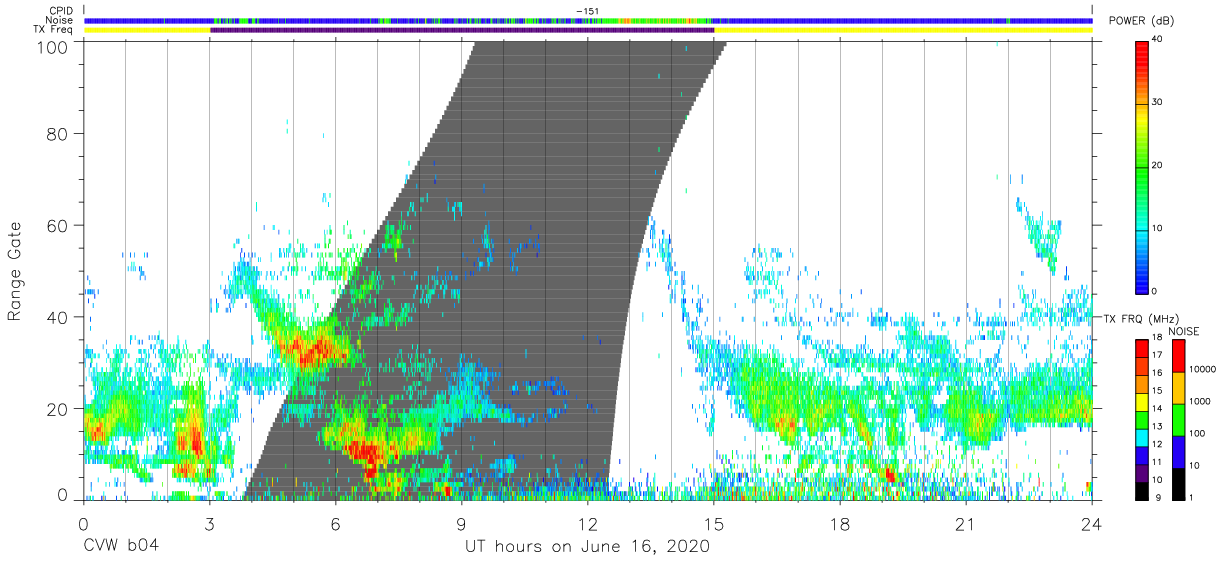Pick the green NOISE legend segment
The image size is (1228, 567).
click(x=1178, y=420)
